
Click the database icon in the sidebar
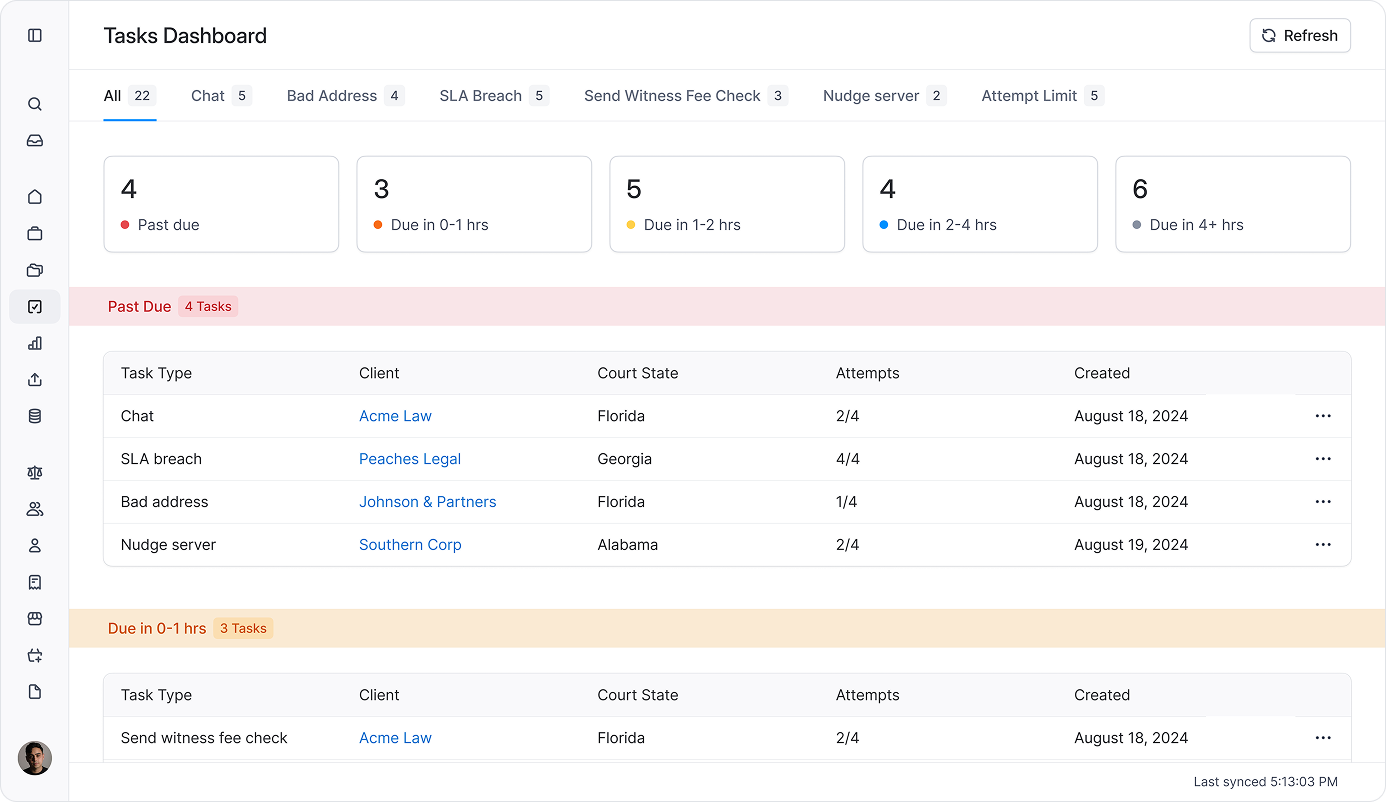coord(35,415)
